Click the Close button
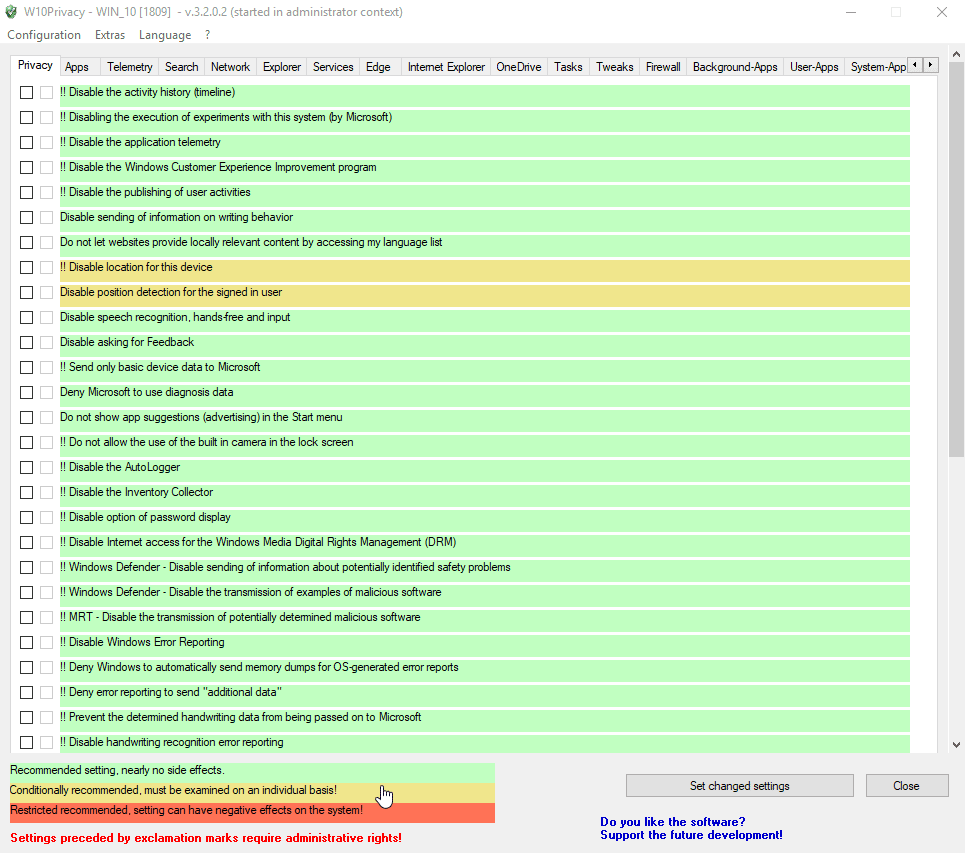 tap(907, 786)
